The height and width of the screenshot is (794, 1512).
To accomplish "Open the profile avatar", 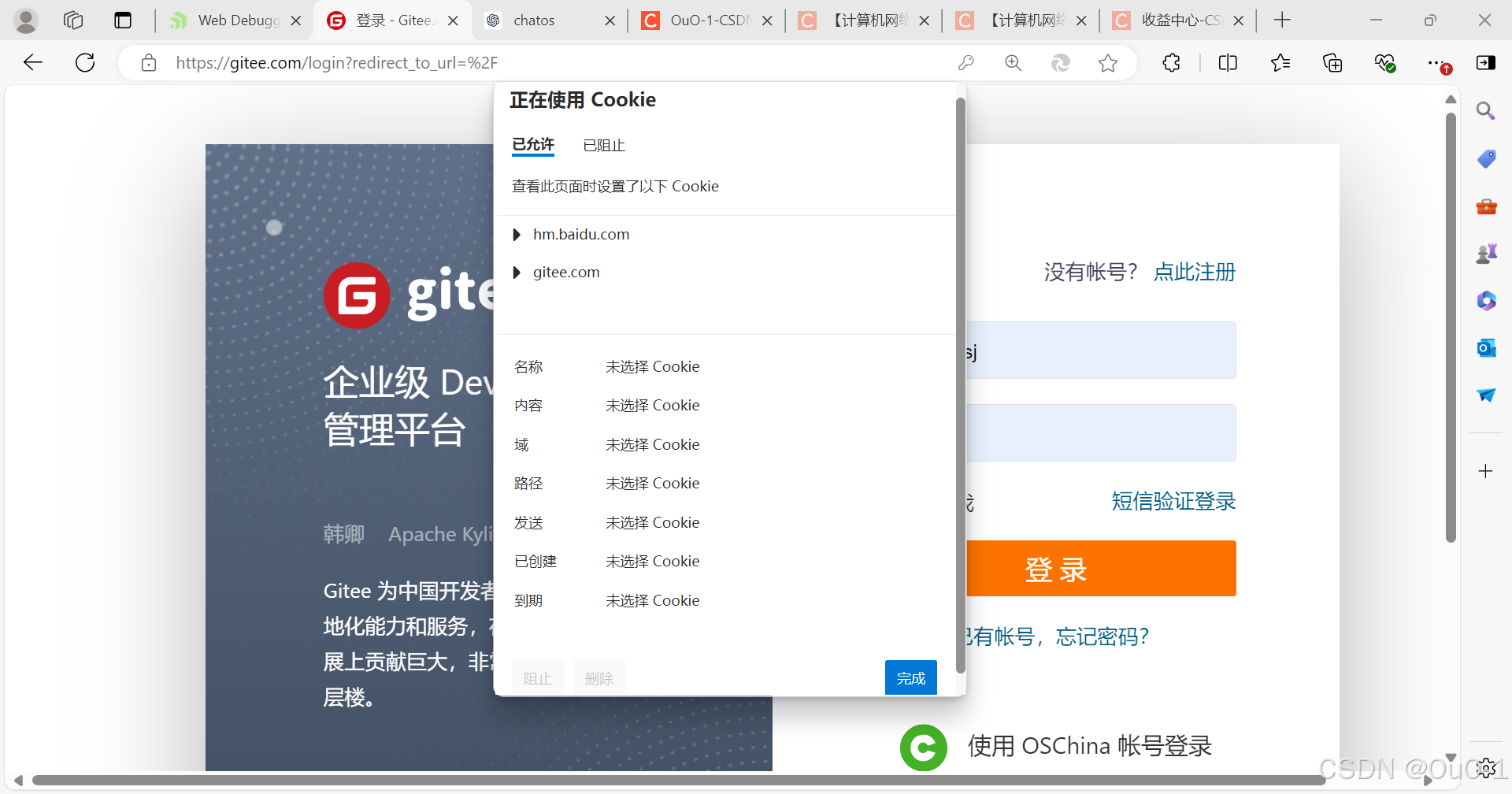I will point(26,20).
